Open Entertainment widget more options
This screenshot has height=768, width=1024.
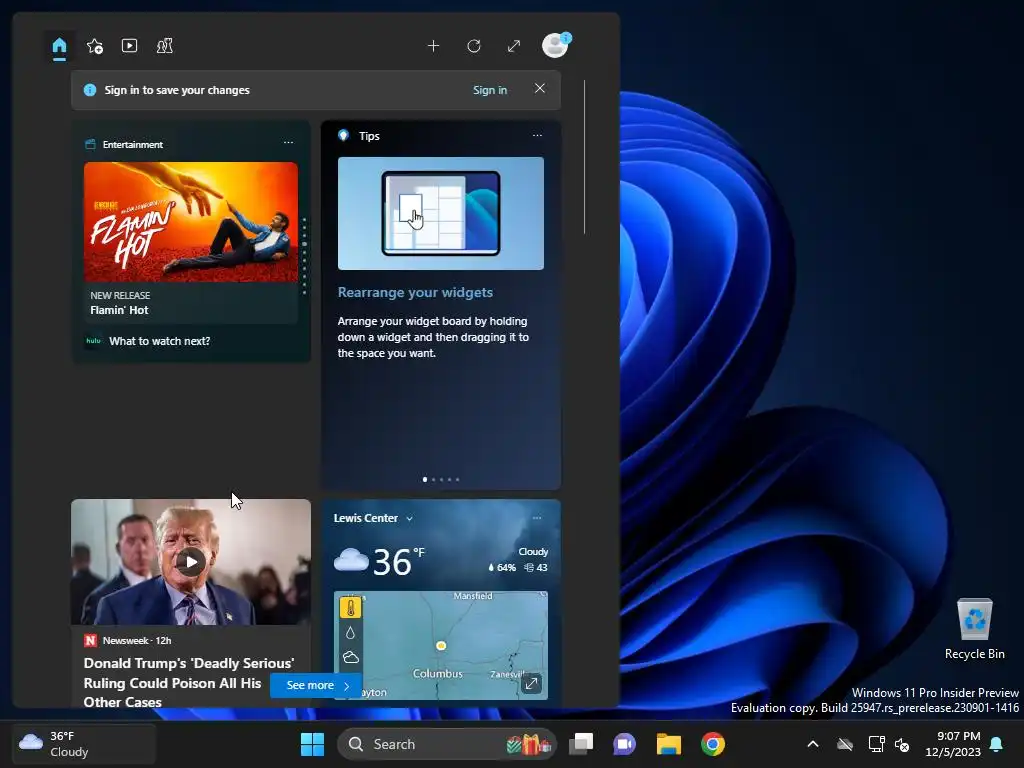click(x=288, y=142)
